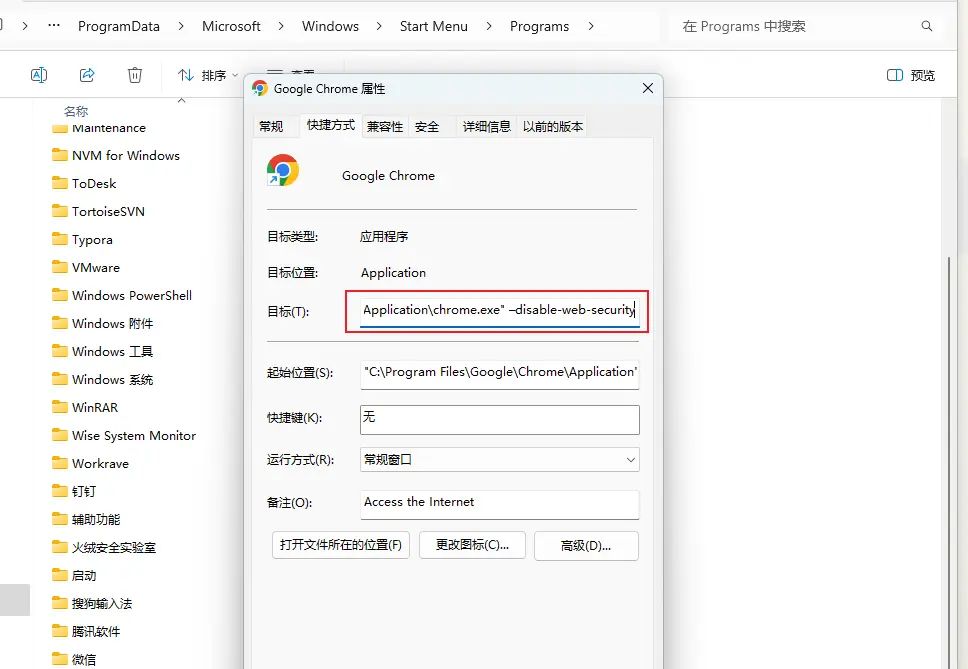This screenshot has width=968, height=669.
Task: Click 高级(D)... button
Action: click(586, 546)
